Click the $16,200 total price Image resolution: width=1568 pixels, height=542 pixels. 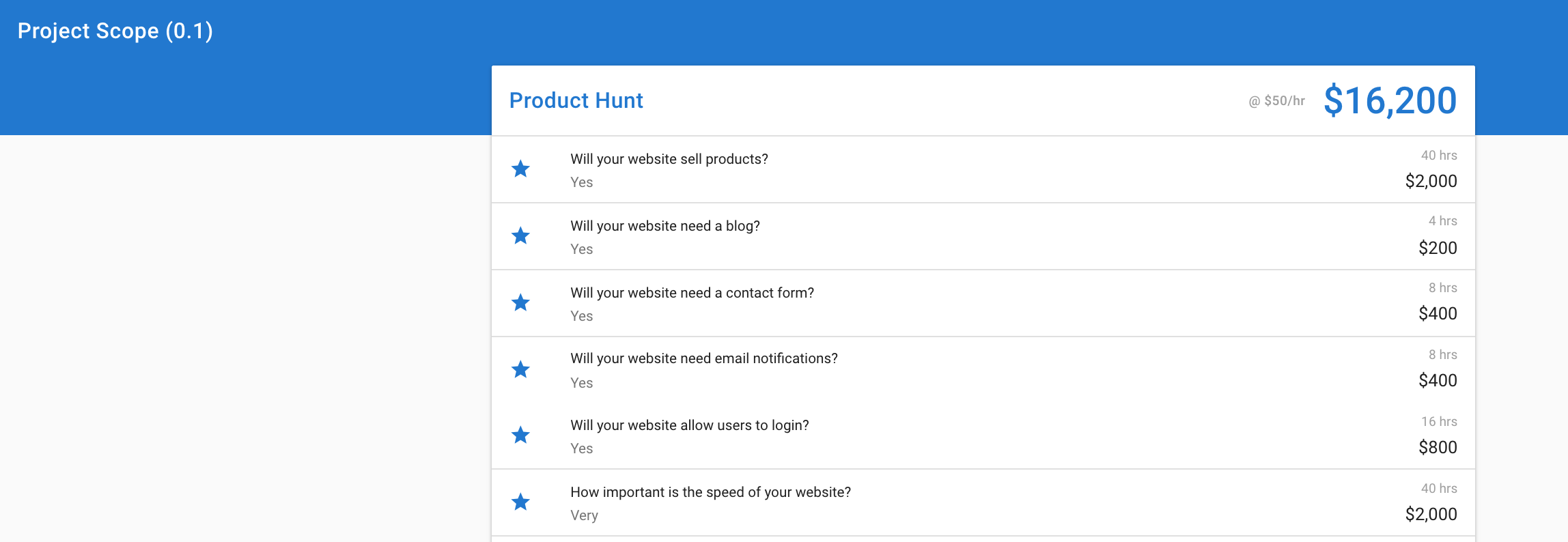[1390, 100]
